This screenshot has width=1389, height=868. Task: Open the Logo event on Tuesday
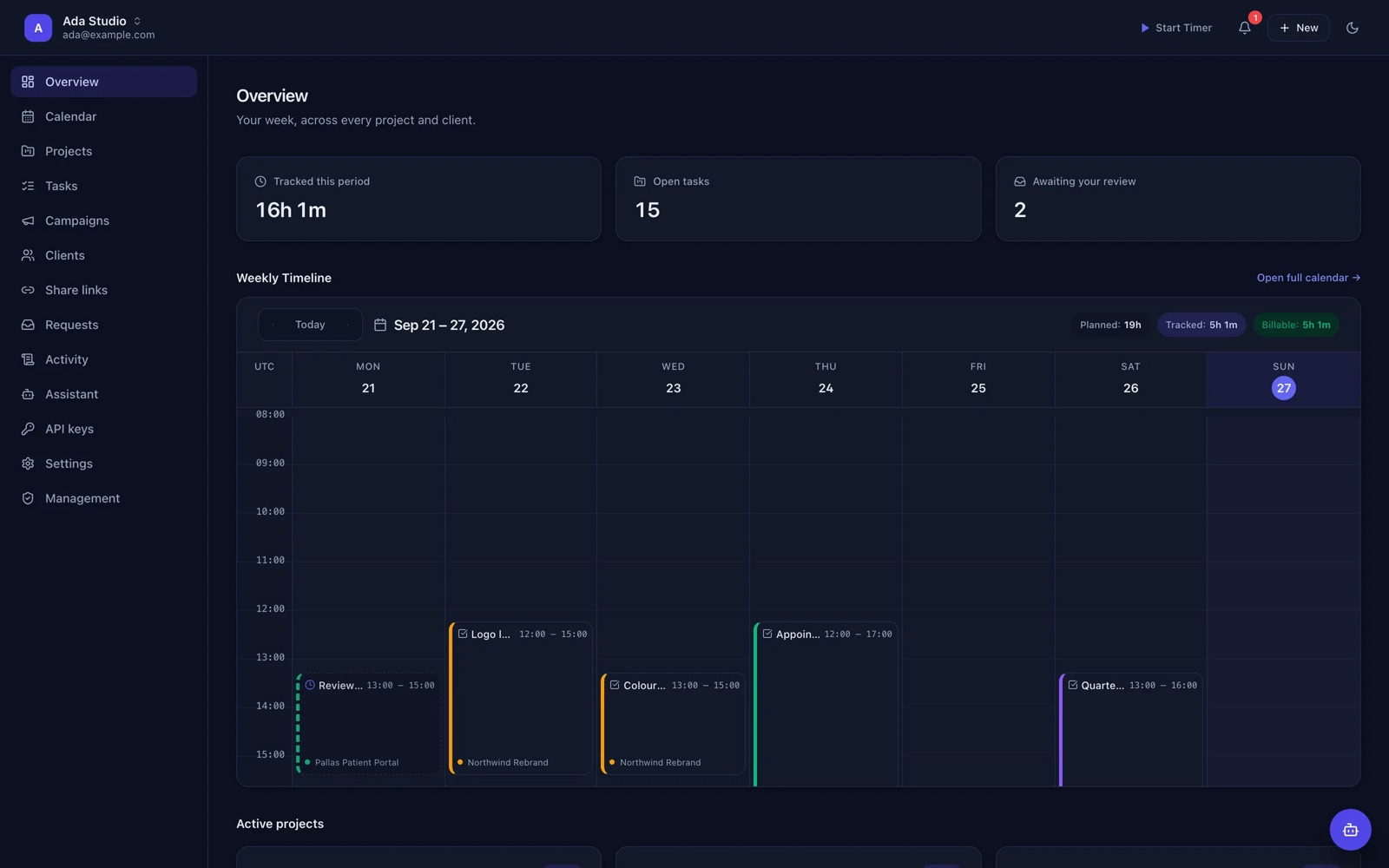(x=521, y=698)
